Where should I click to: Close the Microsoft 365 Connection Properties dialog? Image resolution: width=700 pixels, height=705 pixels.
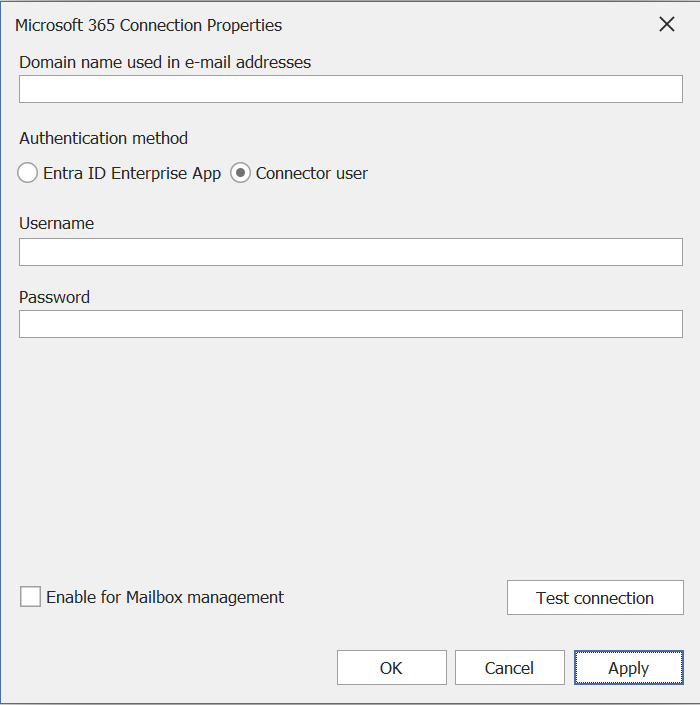pos(667,24)
